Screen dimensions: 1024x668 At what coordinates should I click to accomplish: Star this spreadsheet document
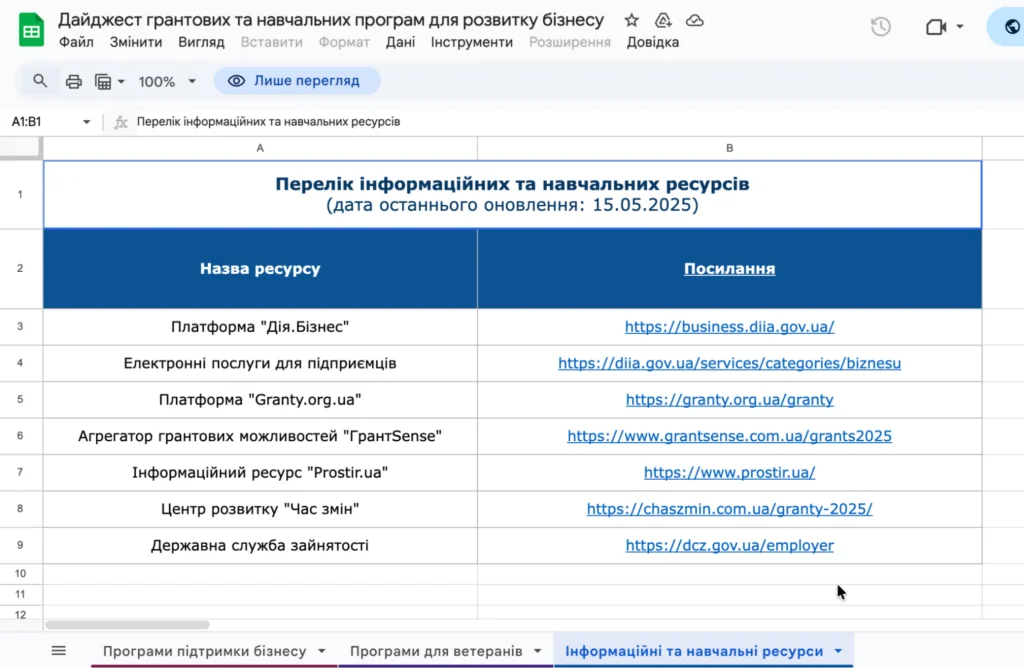point(631,21)
